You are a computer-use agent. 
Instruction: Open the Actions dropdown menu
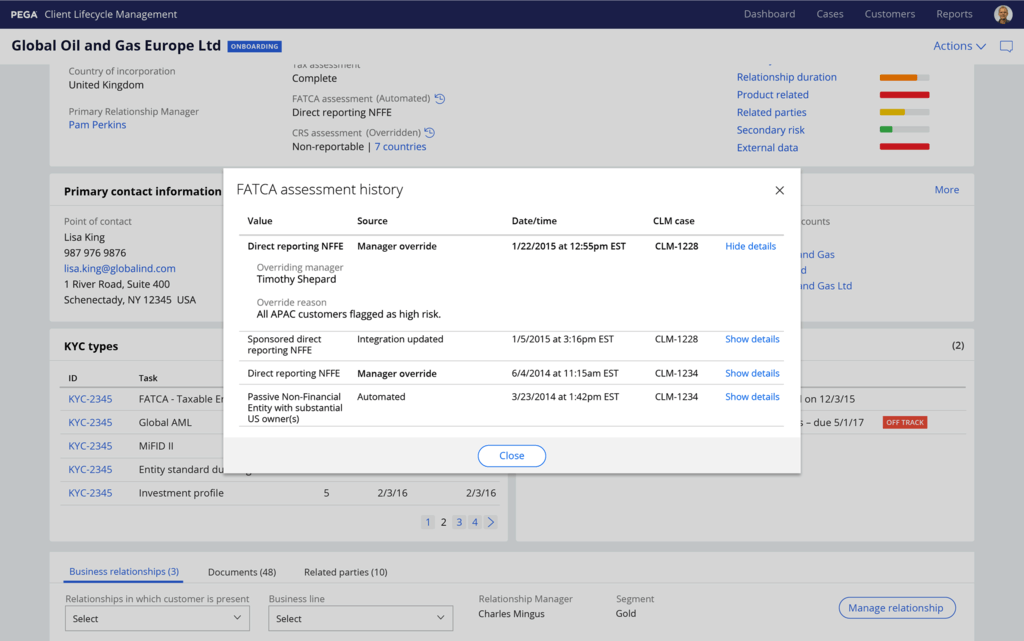point(959,46)
